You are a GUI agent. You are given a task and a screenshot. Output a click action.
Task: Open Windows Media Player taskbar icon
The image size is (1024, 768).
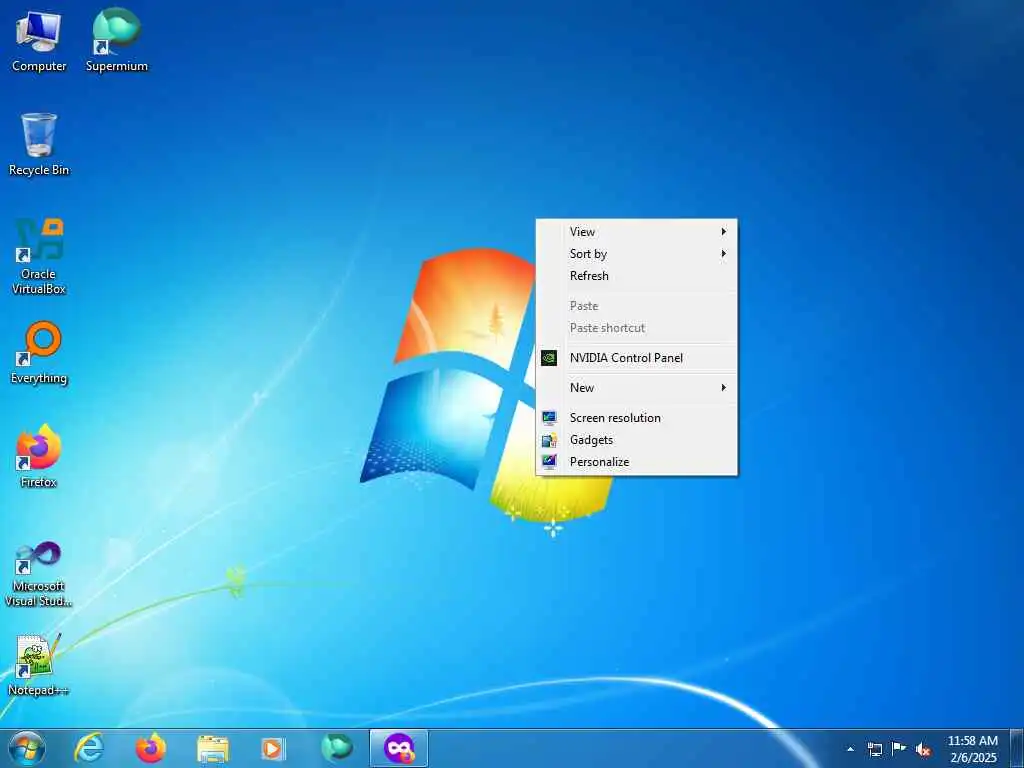point(273,749)
